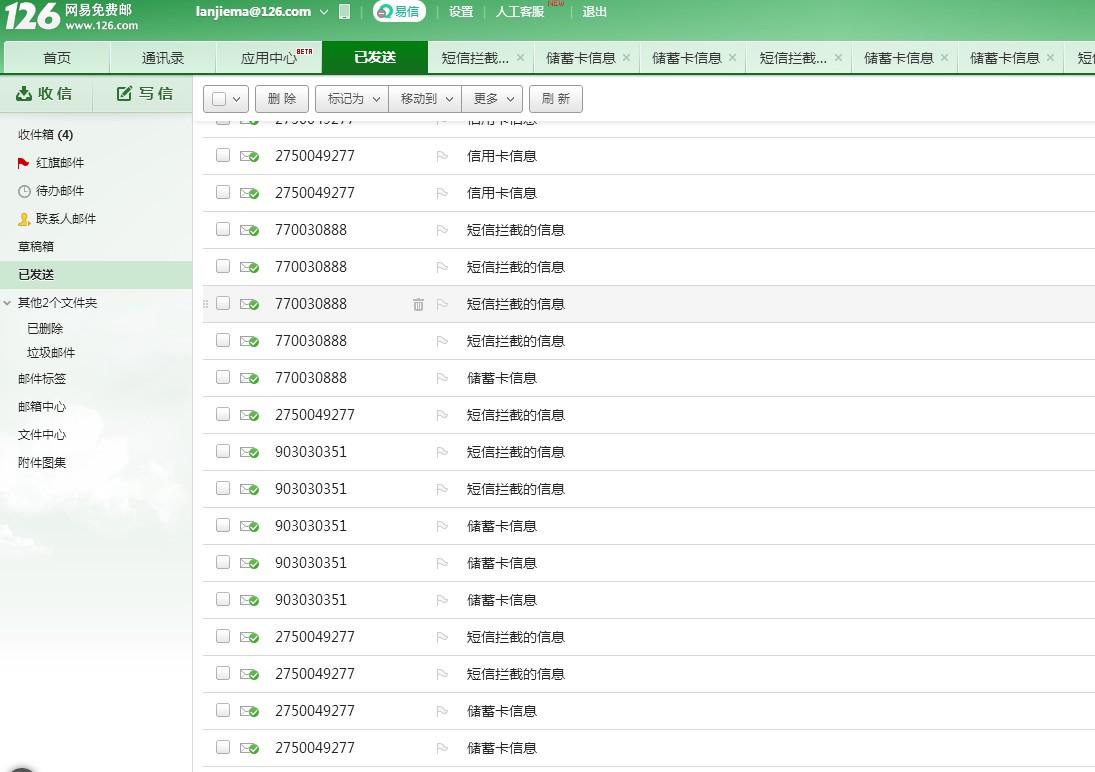Switch to the 首页 tab

(x=56, y=58)
